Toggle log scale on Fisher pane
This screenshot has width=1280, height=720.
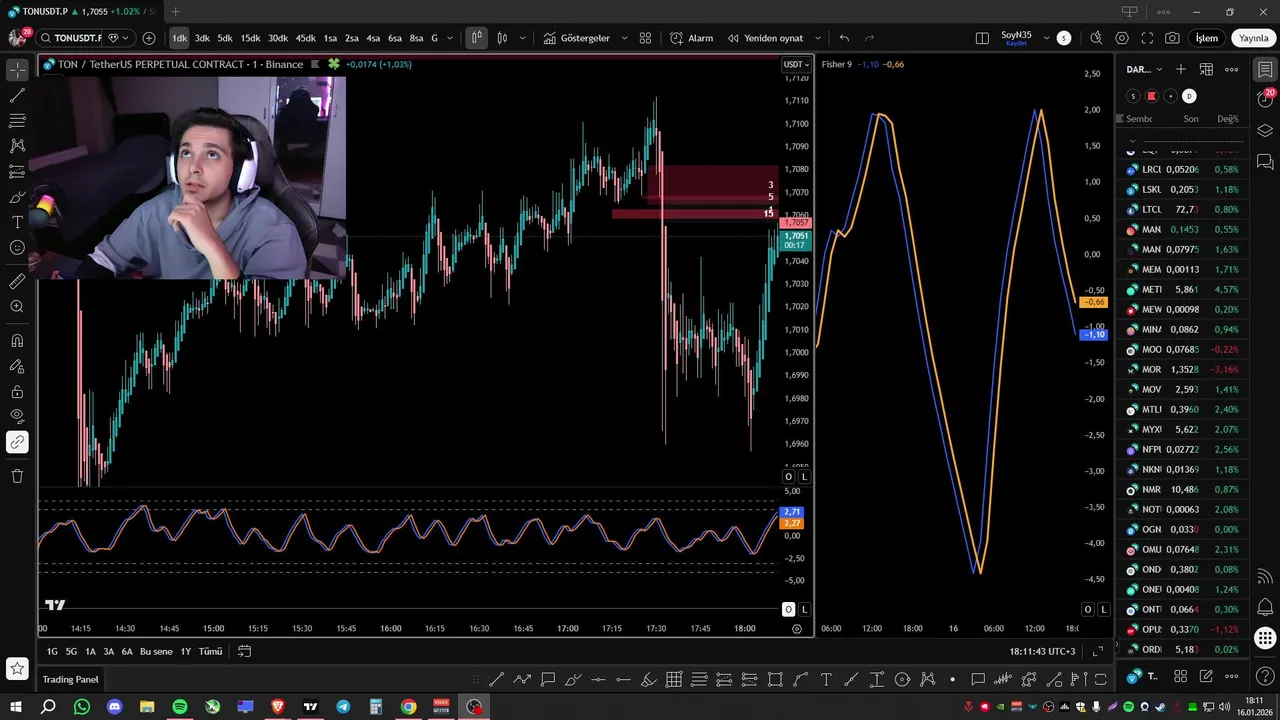[1104, 609]
